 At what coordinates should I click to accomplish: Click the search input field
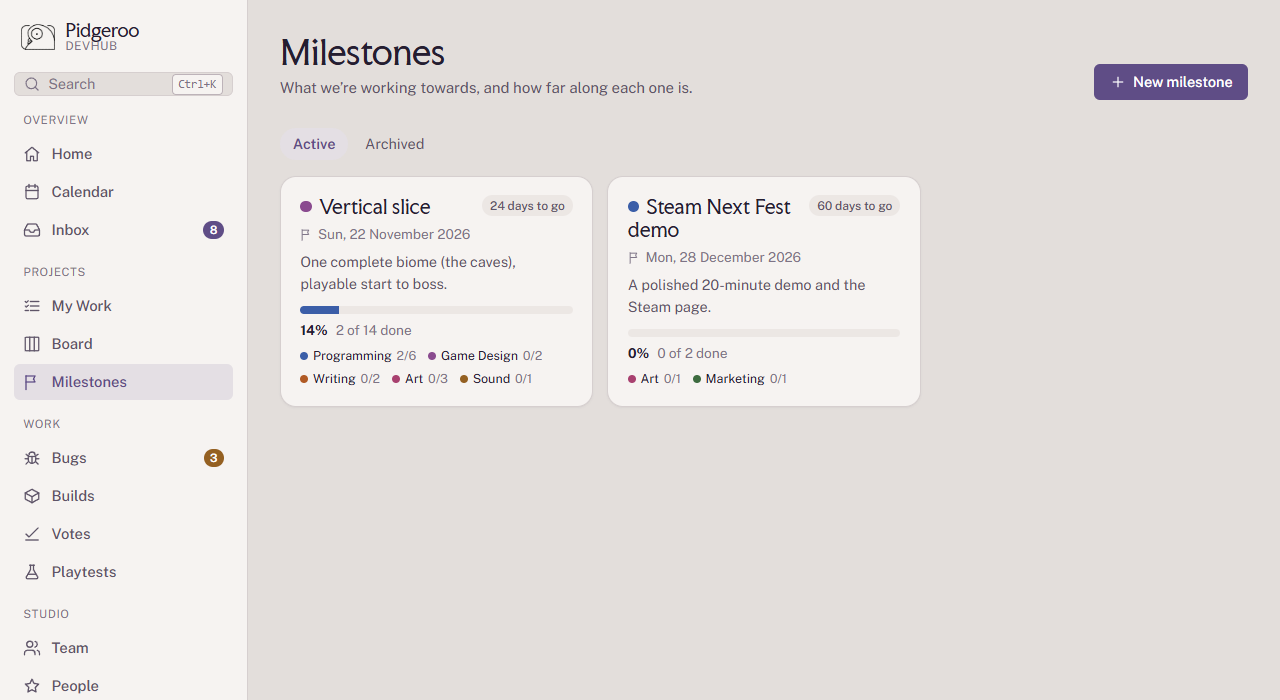(123, 84)
